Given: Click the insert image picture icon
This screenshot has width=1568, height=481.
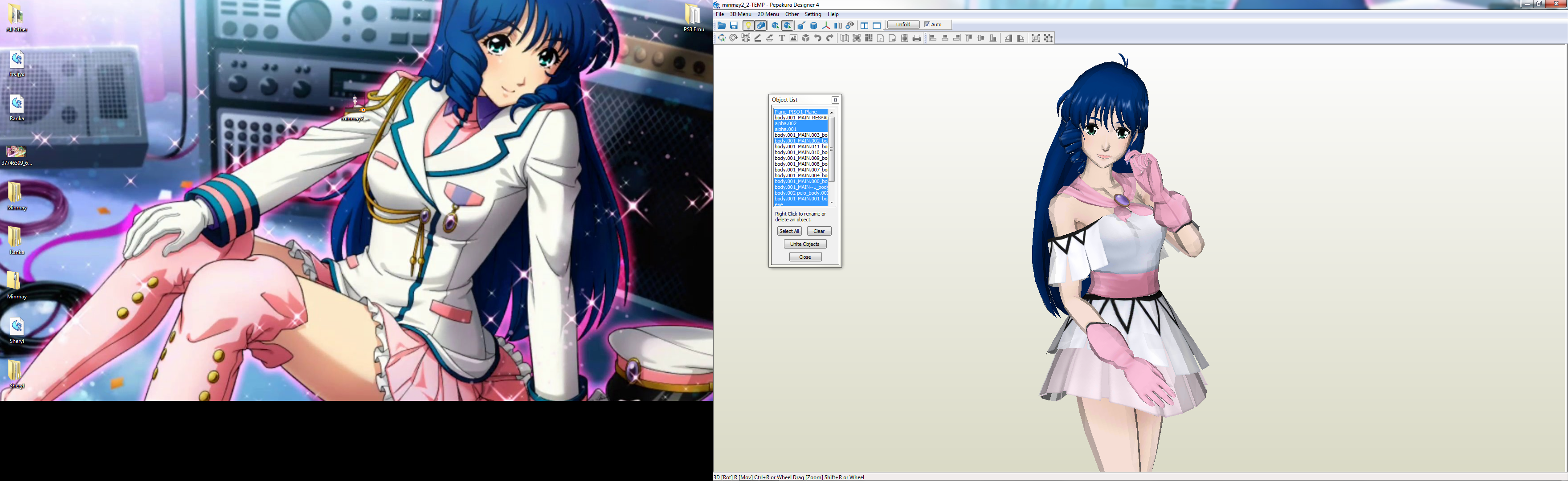Looking at the screenshot, I should [794, 38].
